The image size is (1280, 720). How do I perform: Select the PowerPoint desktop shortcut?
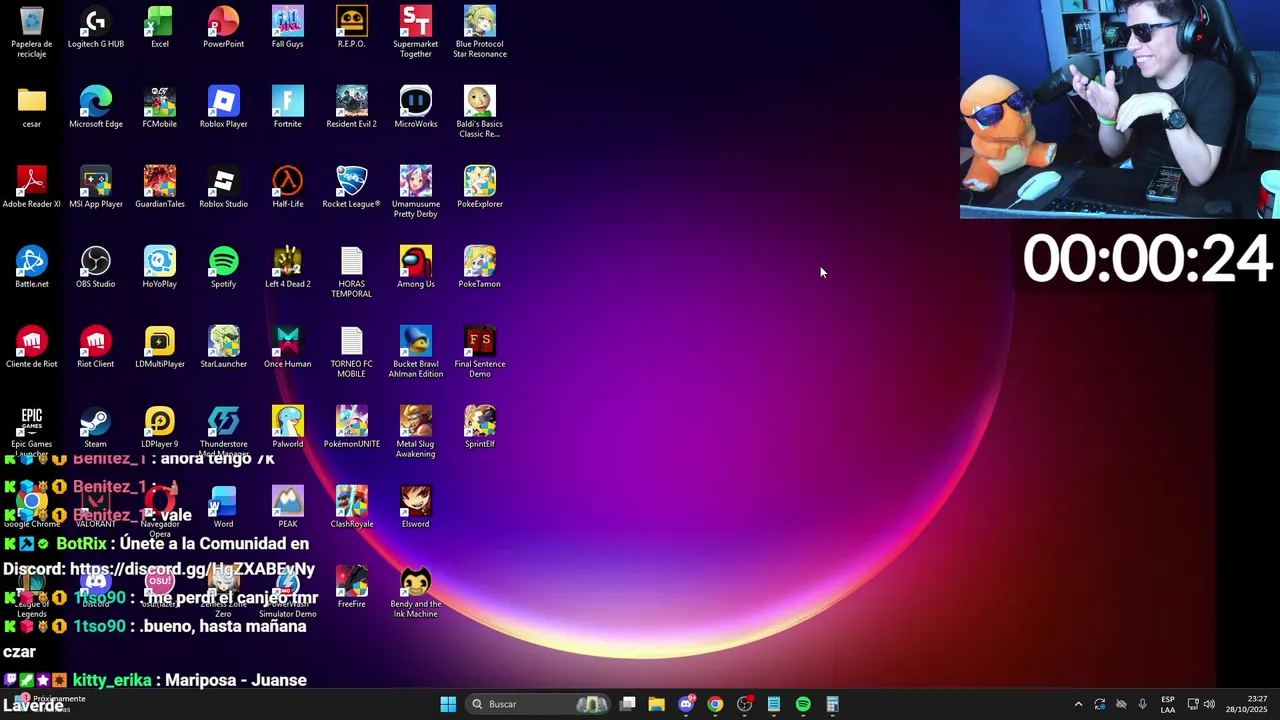(x=224, y=28)
